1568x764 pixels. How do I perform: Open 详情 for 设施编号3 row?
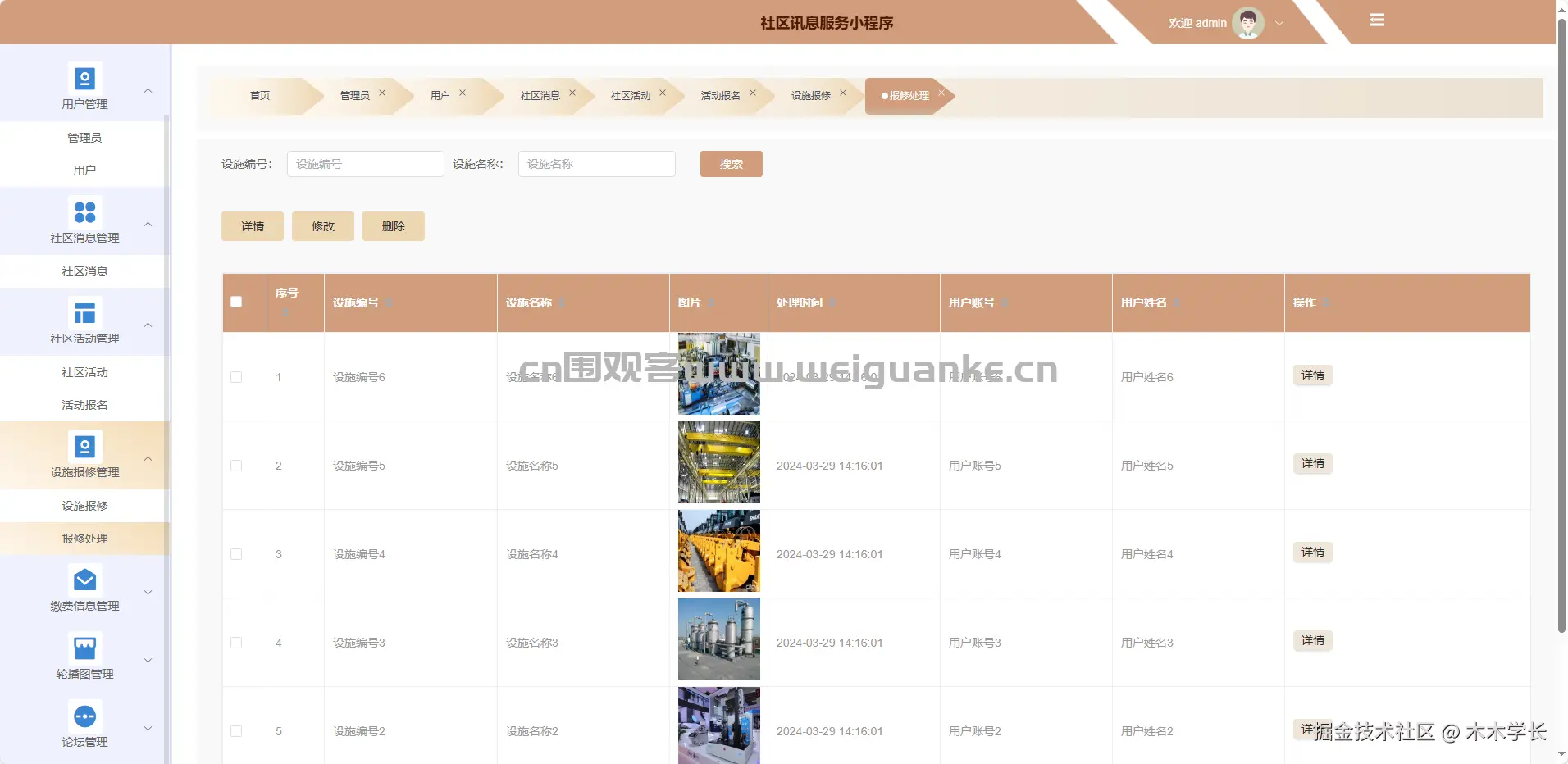1313,640
